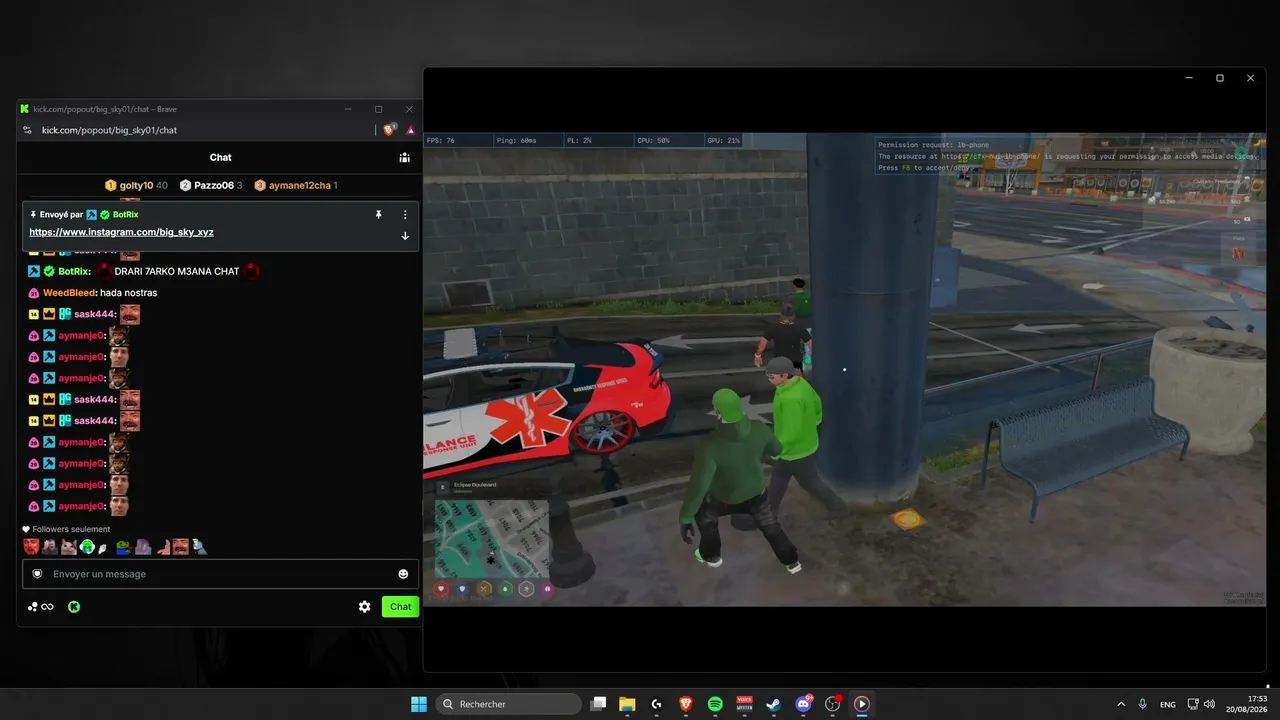Pick the white cat emote
Image resolution: width=1280 pixels, height=720 pixels.
[x=69, y=547]
